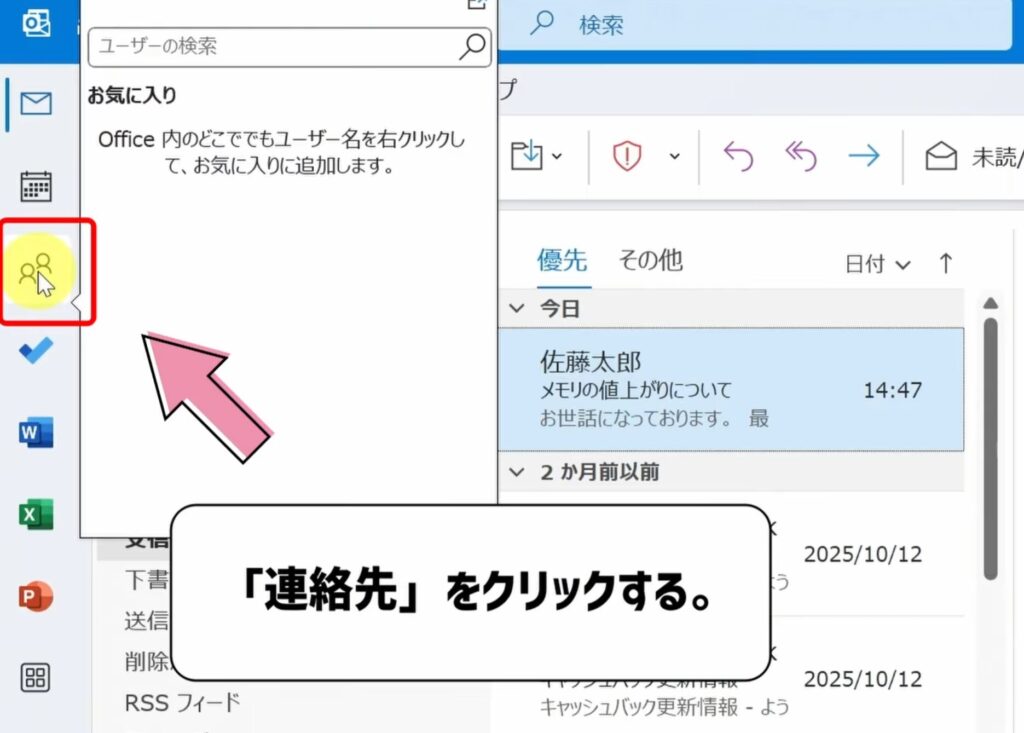Open the Mail view in the sidebar

pos(36,101)
